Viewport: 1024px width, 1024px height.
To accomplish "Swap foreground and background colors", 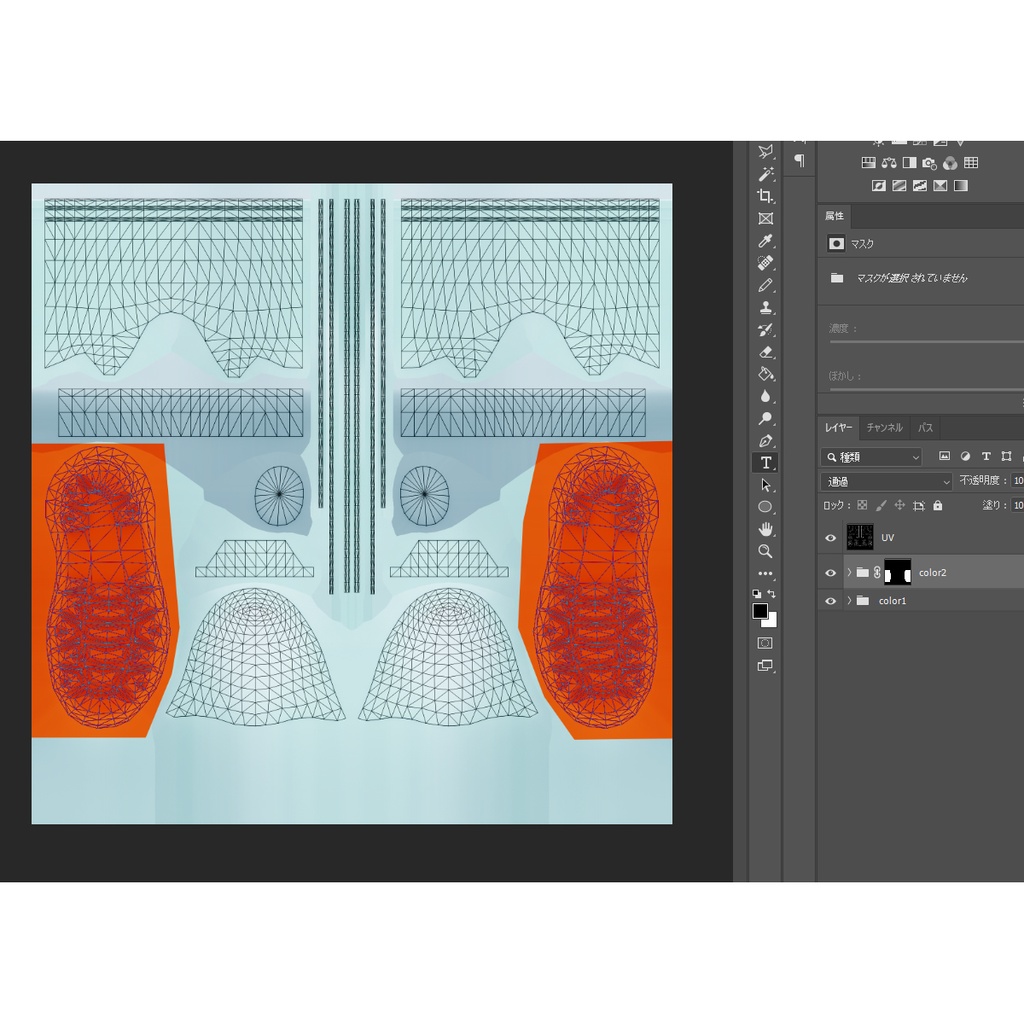I will (x=772, y=594).
